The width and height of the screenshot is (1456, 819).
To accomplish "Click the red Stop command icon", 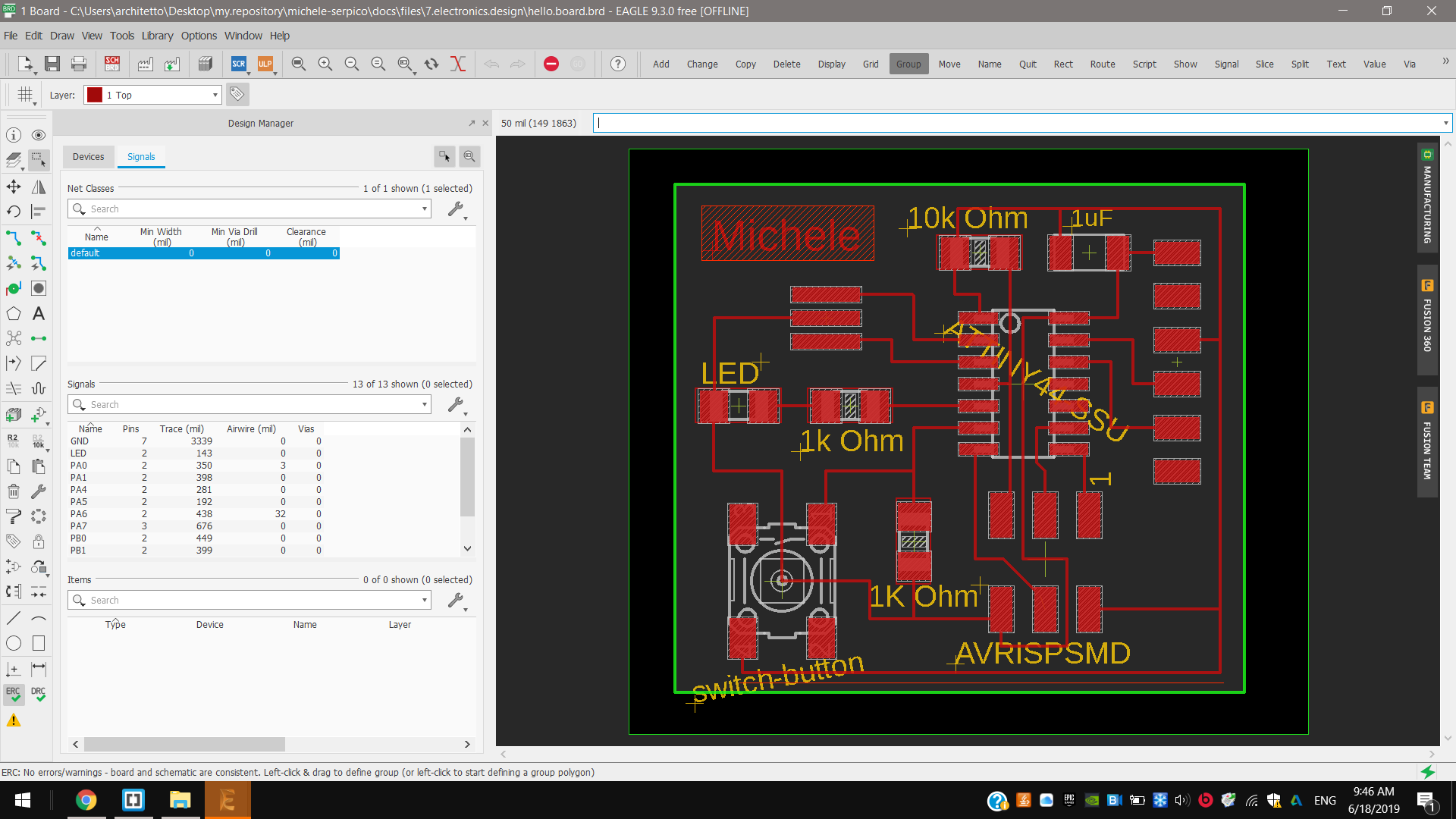I will point(551,64).
